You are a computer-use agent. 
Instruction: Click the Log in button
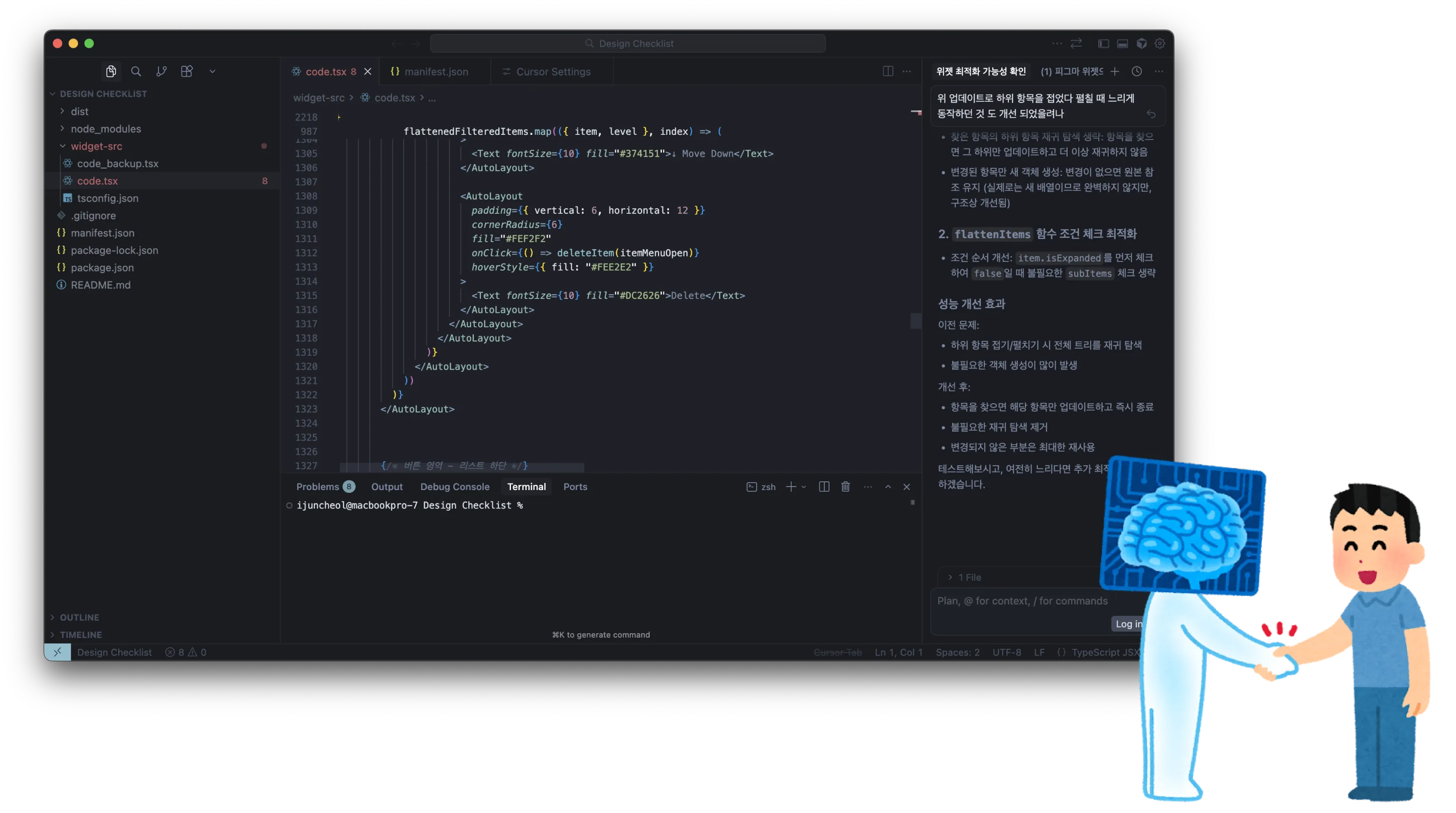[x=1127, y=624]
